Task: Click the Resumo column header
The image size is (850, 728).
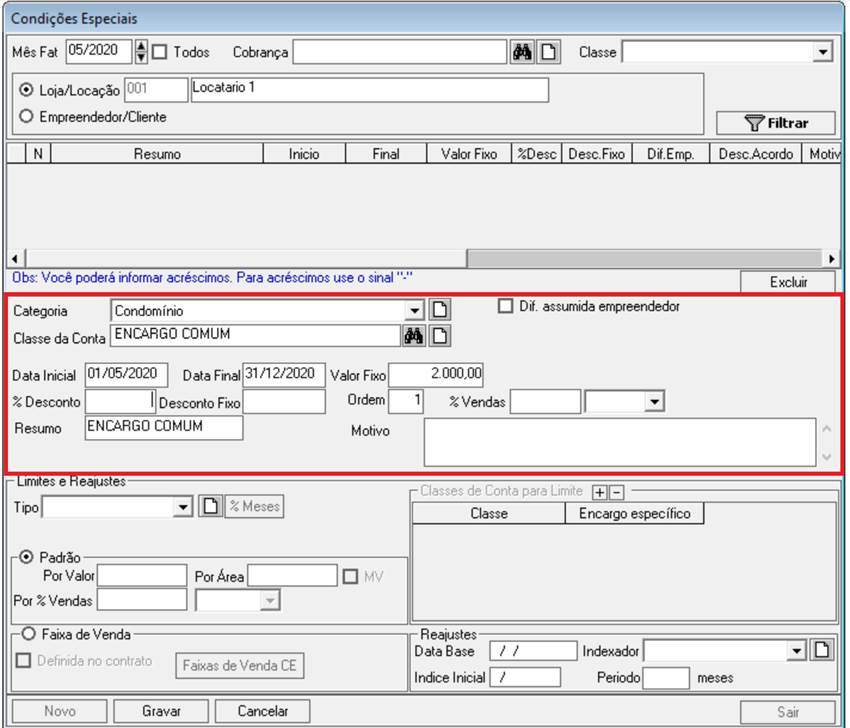Action: click(x=157, y=154)
